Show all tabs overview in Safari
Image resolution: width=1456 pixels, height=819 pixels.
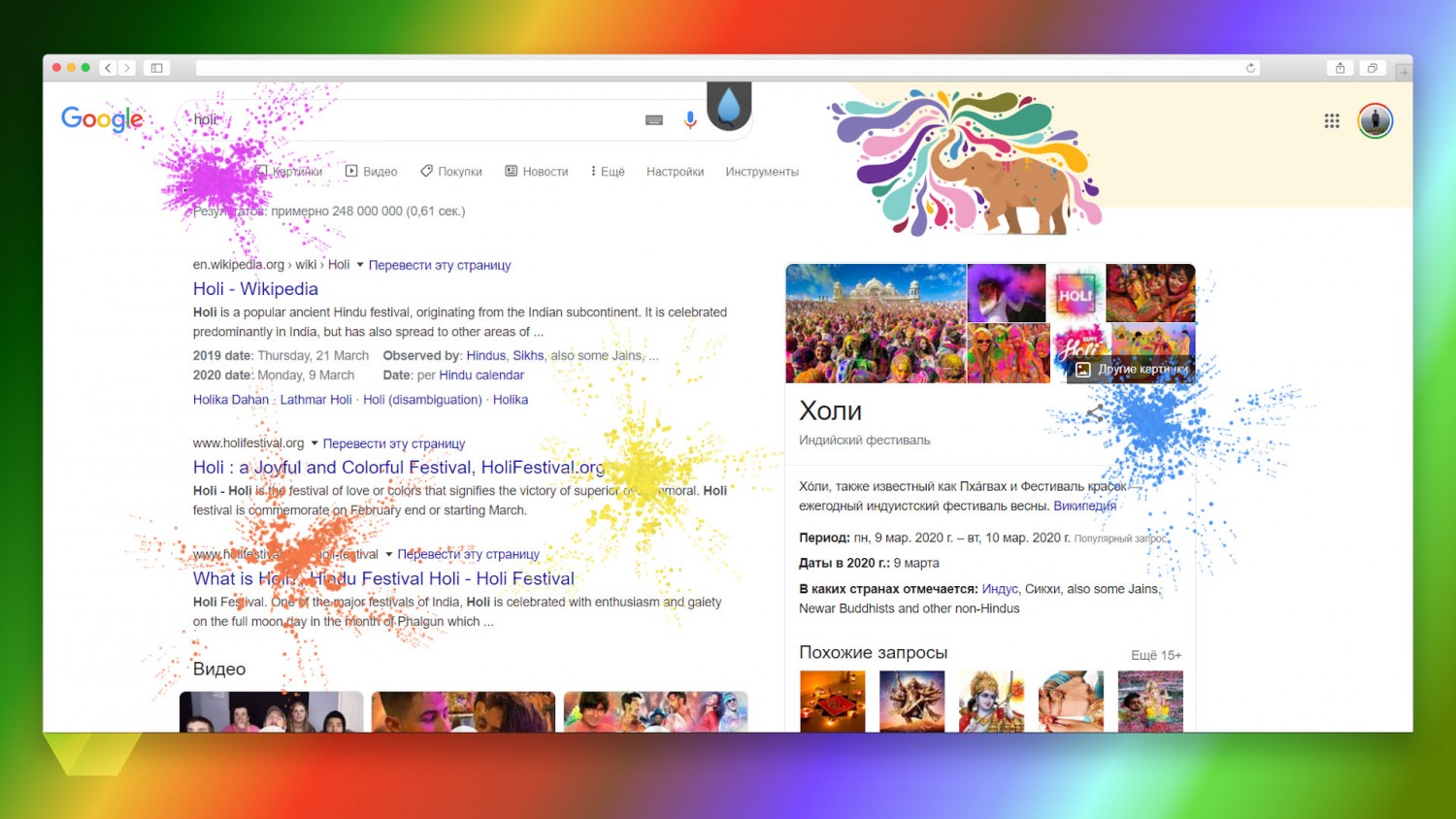[x=1372, y=68]
